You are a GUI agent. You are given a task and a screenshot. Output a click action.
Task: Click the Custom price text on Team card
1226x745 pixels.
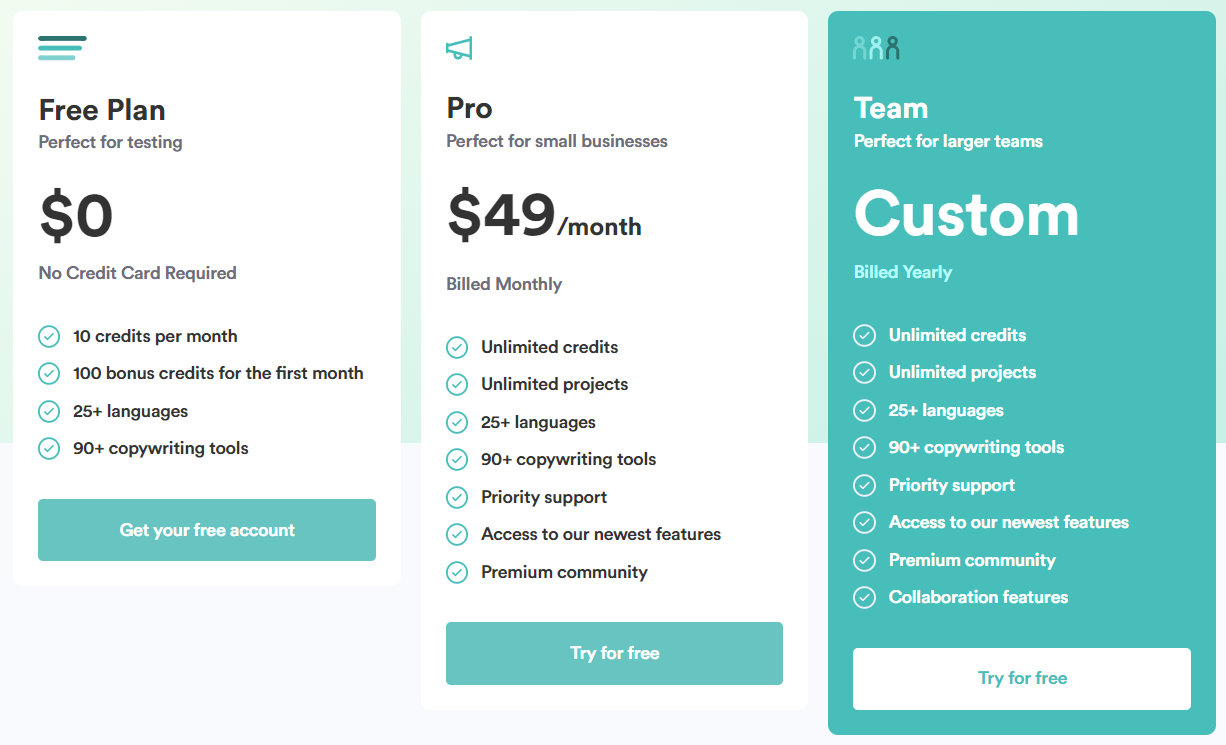966,213
